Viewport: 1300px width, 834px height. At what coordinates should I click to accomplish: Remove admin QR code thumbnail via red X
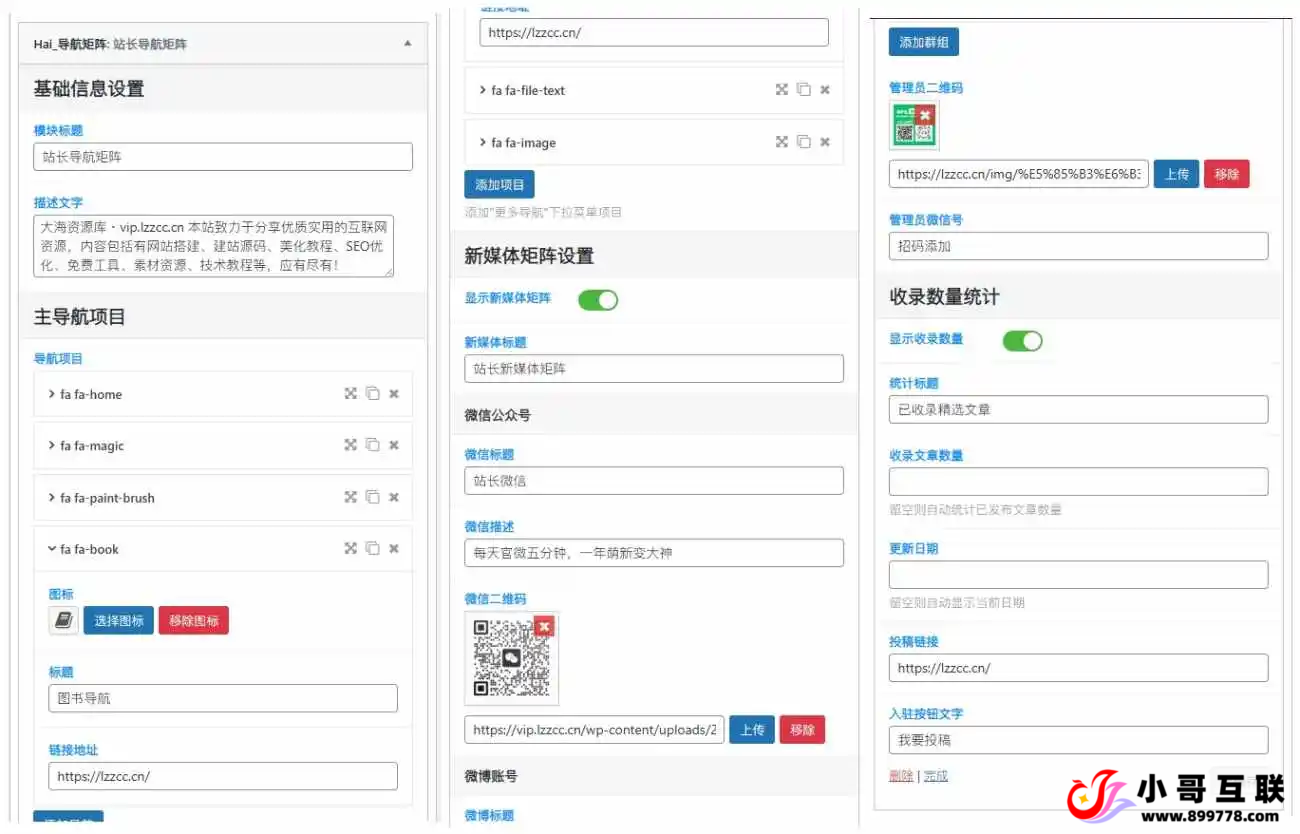click(x=925, y=115)
